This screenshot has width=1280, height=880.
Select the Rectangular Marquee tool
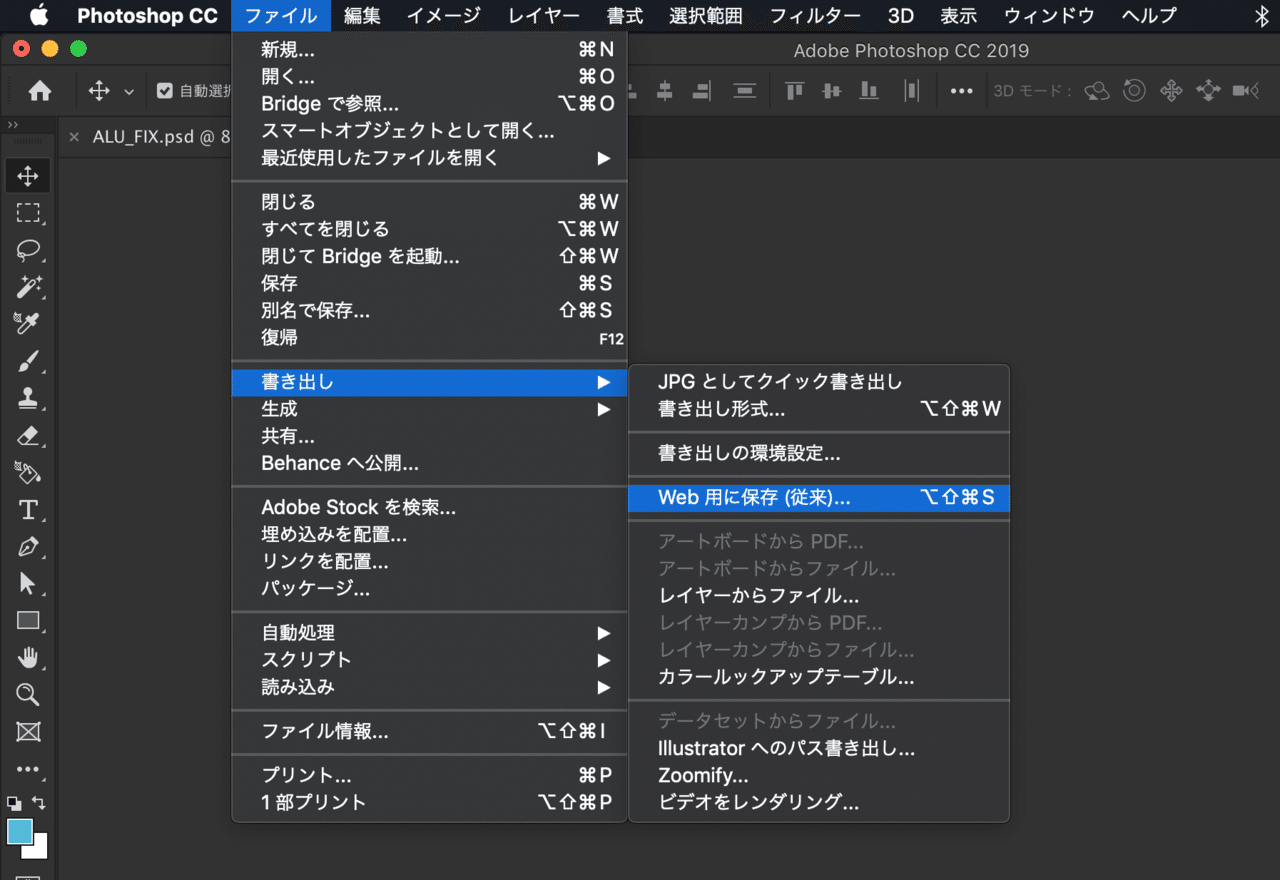pyautogui.click(x=28, y=213)
